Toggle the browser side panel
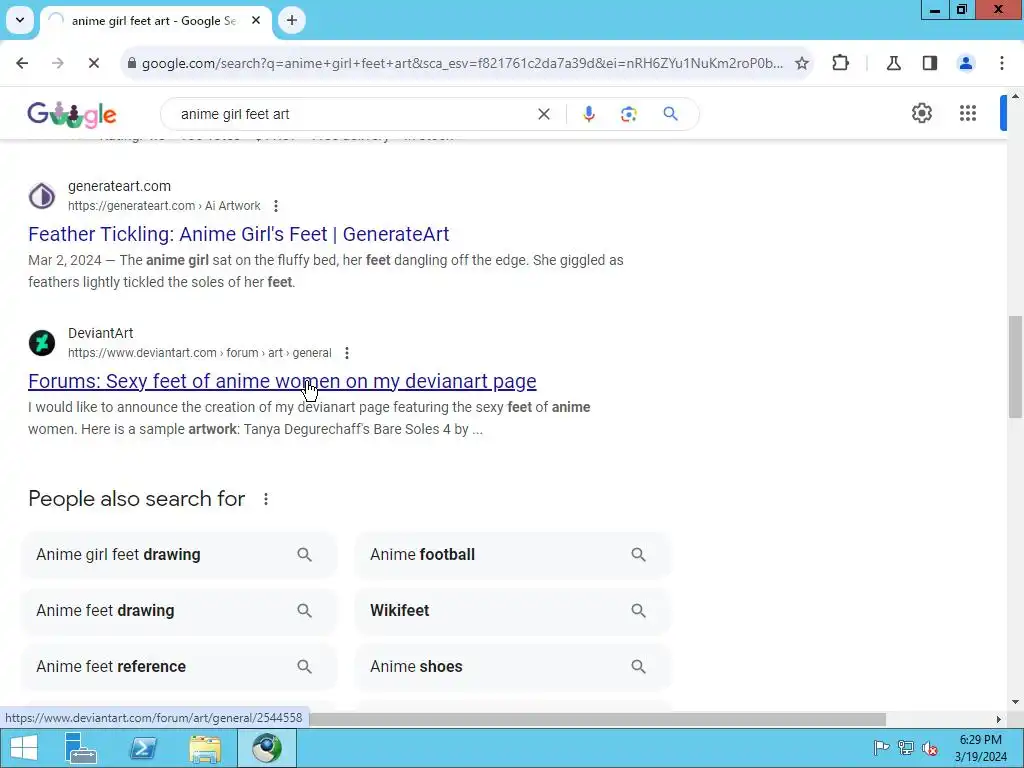 click(x=929, y=63)
